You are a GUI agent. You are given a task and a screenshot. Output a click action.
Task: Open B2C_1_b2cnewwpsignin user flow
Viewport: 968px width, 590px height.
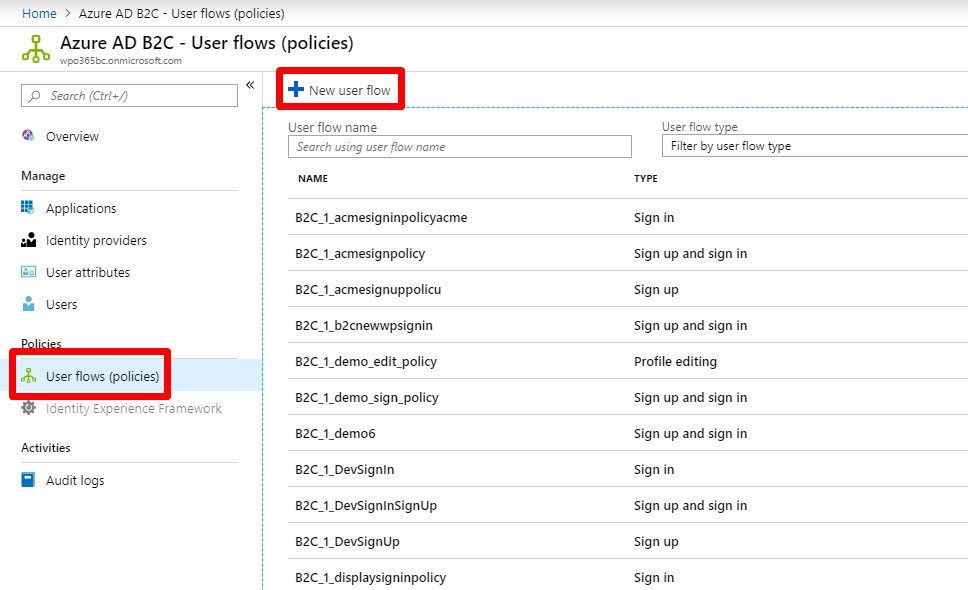point(364,326)
